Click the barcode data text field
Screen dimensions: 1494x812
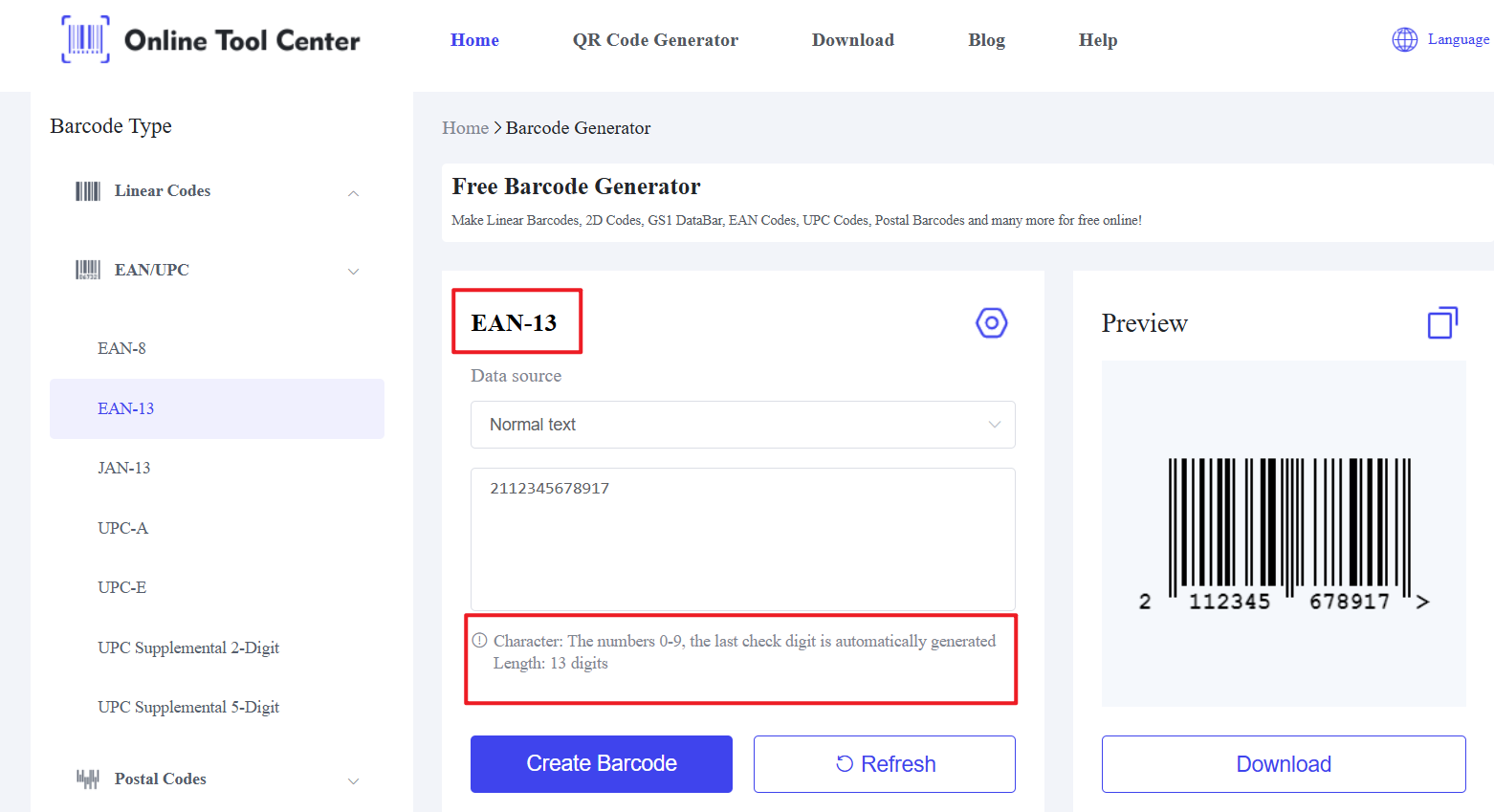742,538
